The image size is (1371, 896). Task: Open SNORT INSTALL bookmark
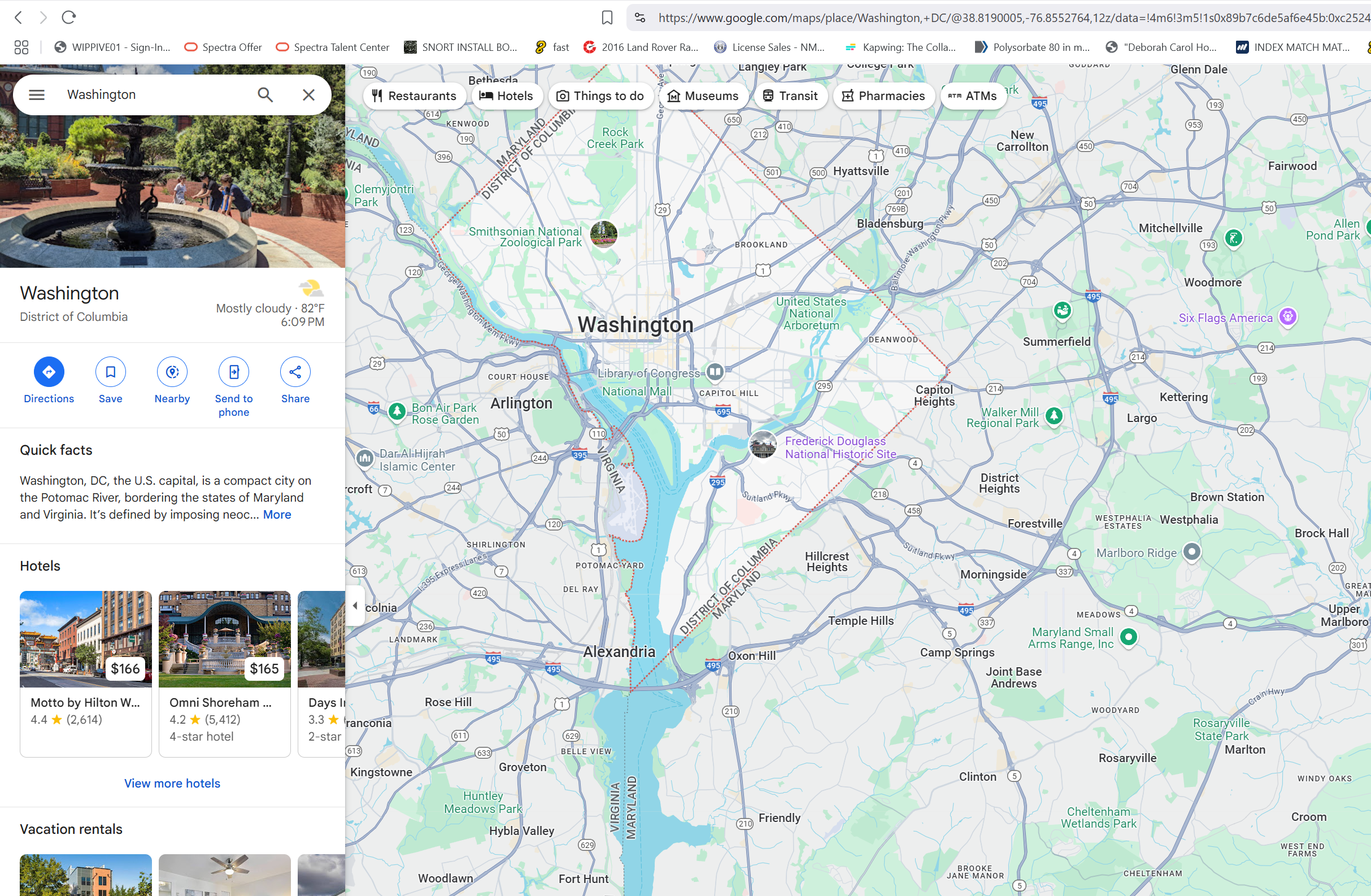coord(461,47)
